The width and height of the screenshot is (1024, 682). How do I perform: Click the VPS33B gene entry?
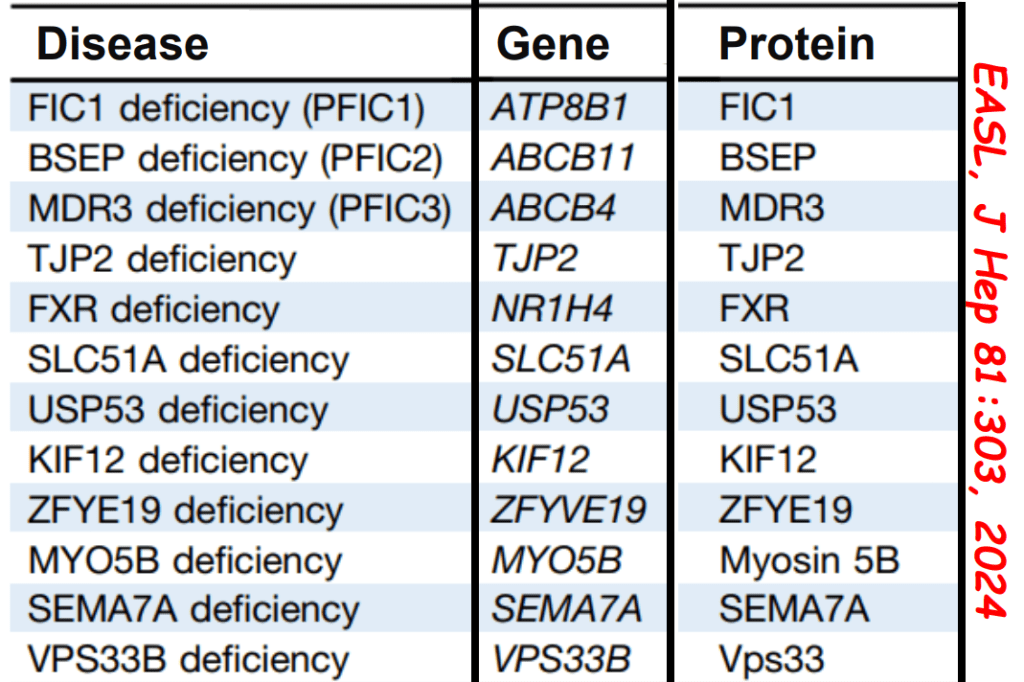point(561,660)
